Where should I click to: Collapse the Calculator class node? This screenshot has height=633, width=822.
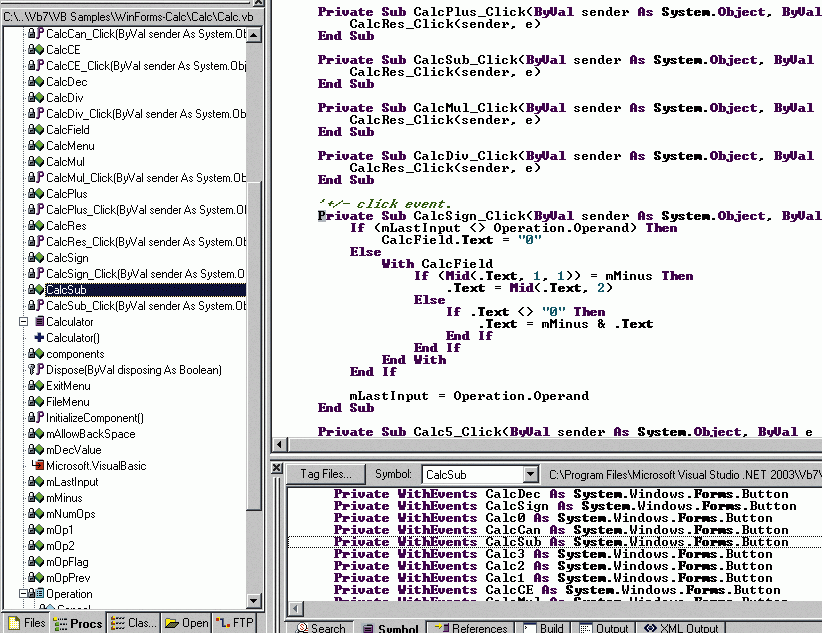(24, 321)
